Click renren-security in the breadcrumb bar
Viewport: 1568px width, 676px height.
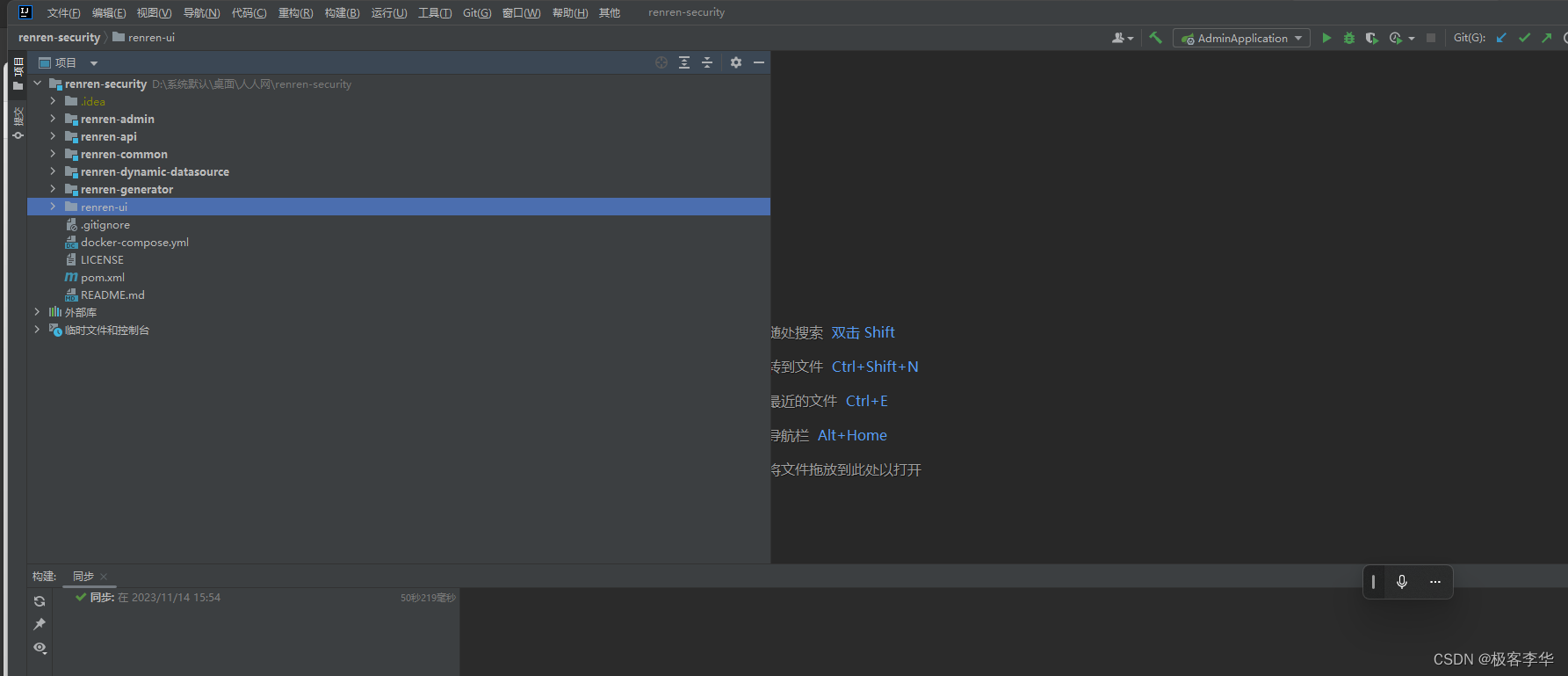click(59, 38)
